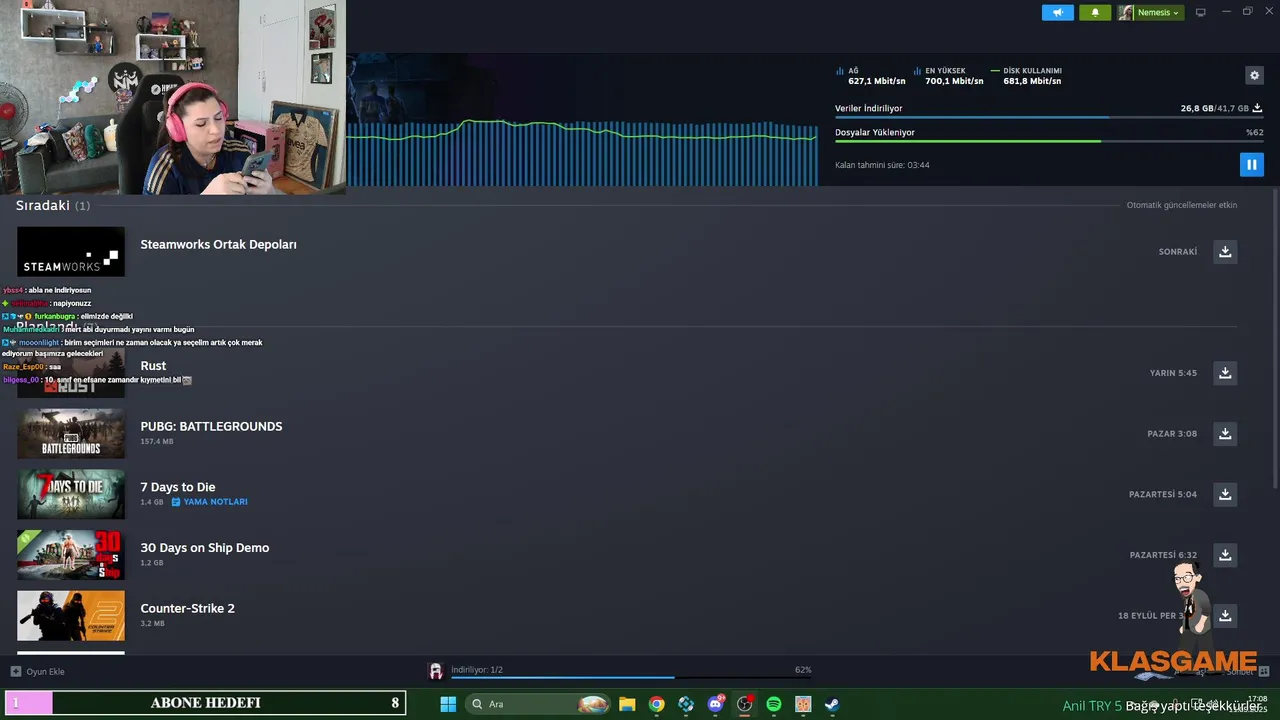Open YAMA NOTLARI for 7 Days to Die
Screen dimensions: 1280x720
click(x=209, y=502)
